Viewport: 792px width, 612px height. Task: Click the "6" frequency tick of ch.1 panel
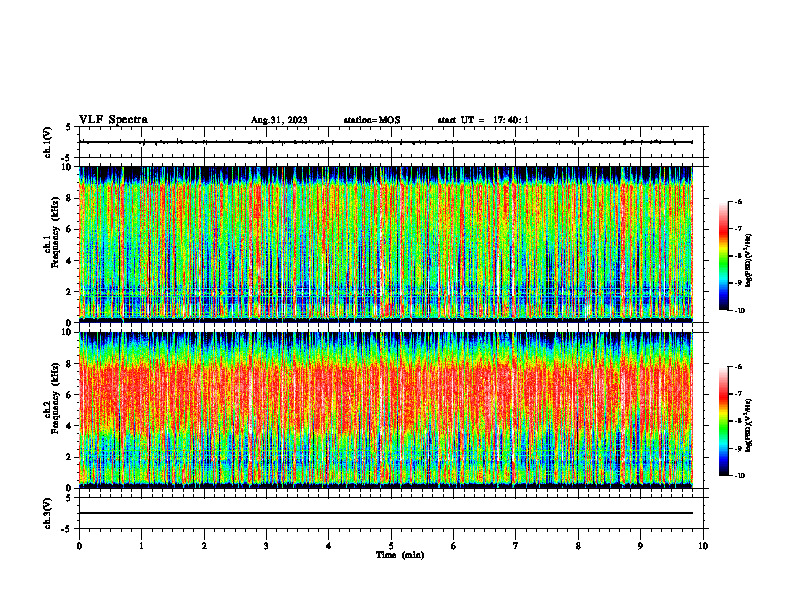coord(70,229)
